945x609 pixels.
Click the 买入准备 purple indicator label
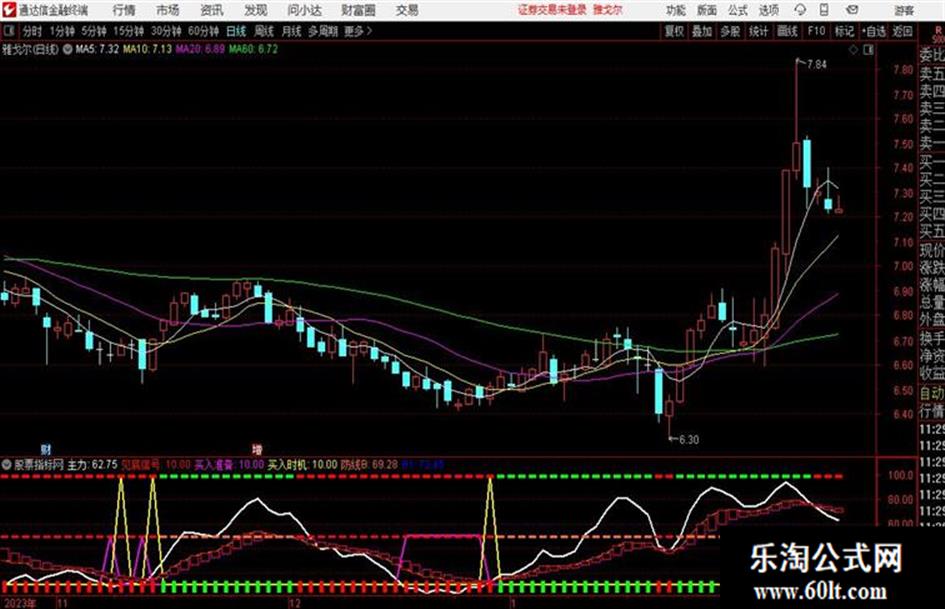[229, 465]
